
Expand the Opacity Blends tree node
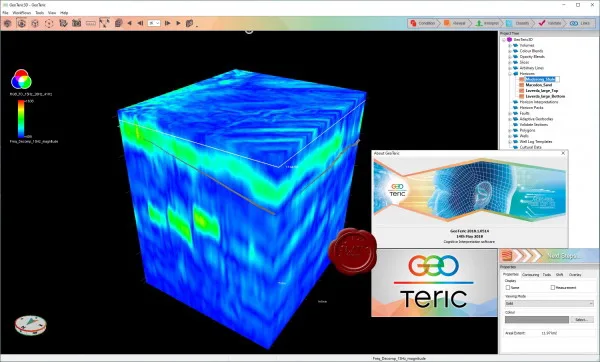pyautogui.click(x=510, y=57)
